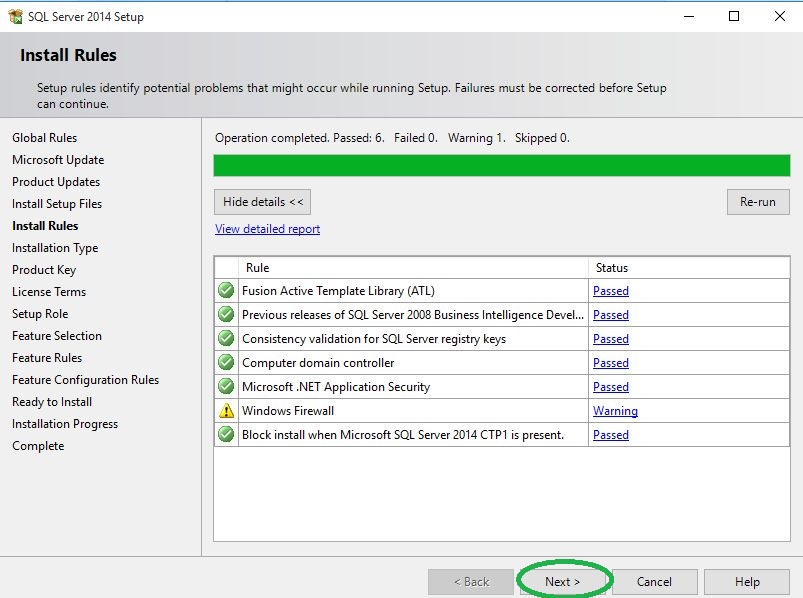Click the yellow warning icon beside Windows Firewall
Image resolution: width=803 pixels, height=598 pixels.
click(x=226, y=411)
